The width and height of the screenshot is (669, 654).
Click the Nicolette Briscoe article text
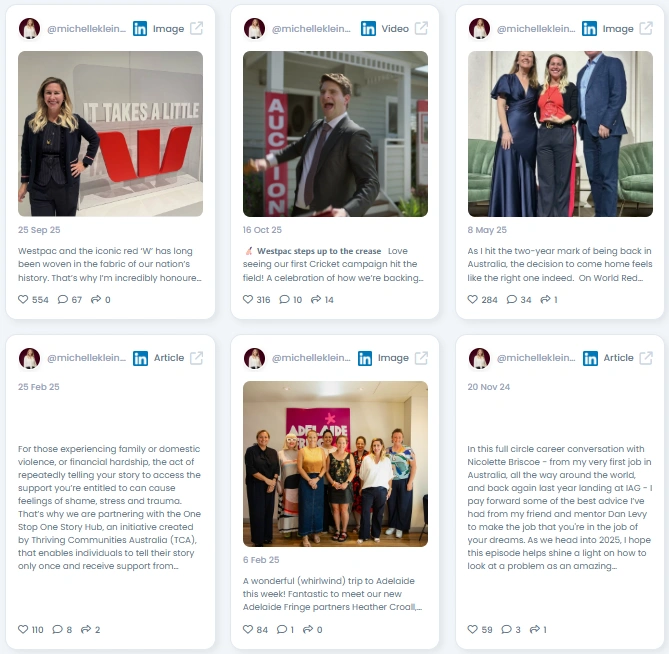click(x=560, y=507)
